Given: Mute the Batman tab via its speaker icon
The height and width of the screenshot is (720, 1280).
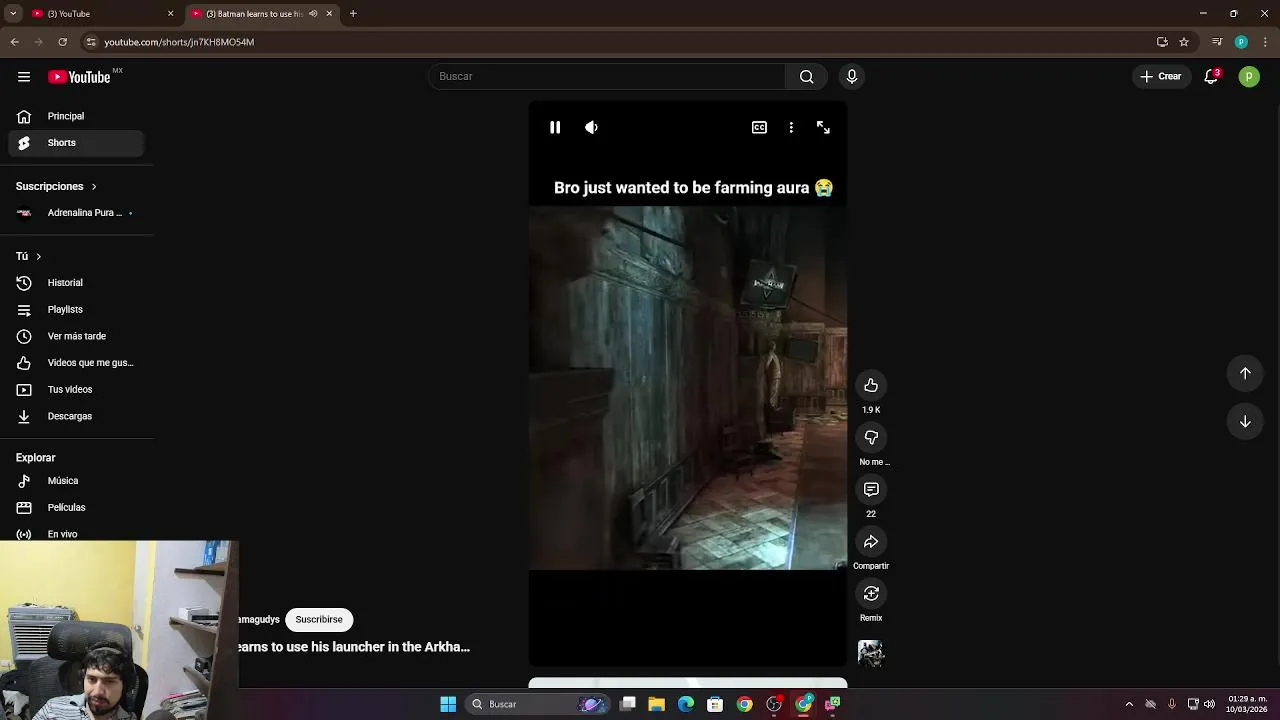Looking at the screenshot, I should (x=313, y=14).
